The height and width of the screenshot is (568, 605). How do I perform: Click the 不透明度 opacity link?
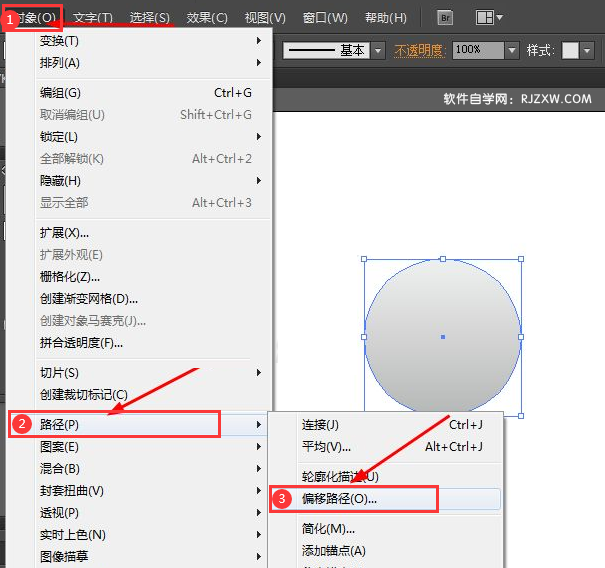(419, 50)
